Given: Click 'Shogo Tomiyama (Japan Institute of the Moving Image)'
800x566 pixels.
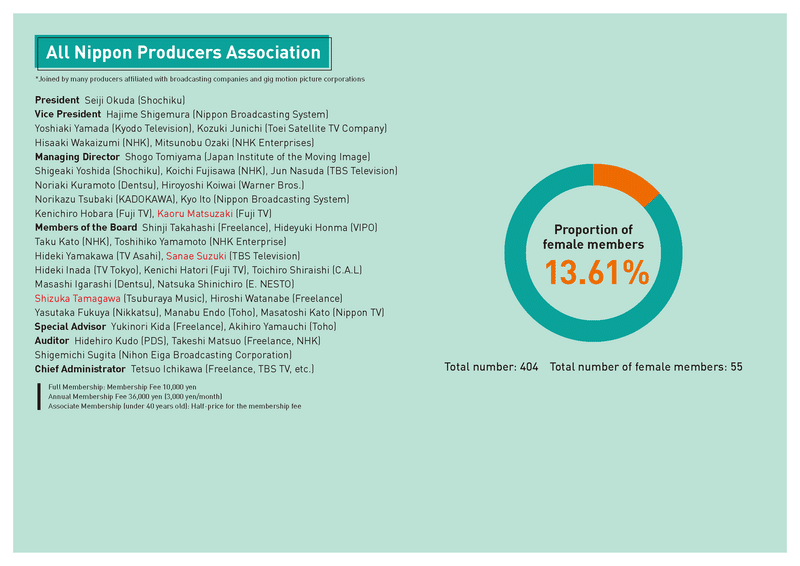Looking at the screenshot, I should coord(247,157).
